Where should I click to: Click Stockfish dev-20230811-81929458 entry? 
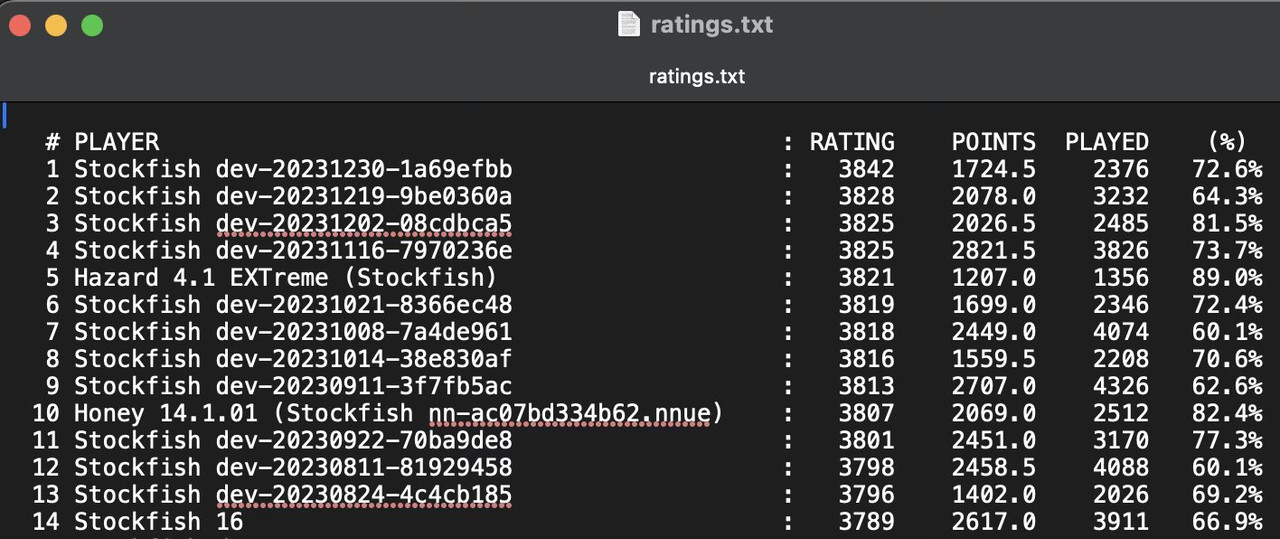[293, 466]
